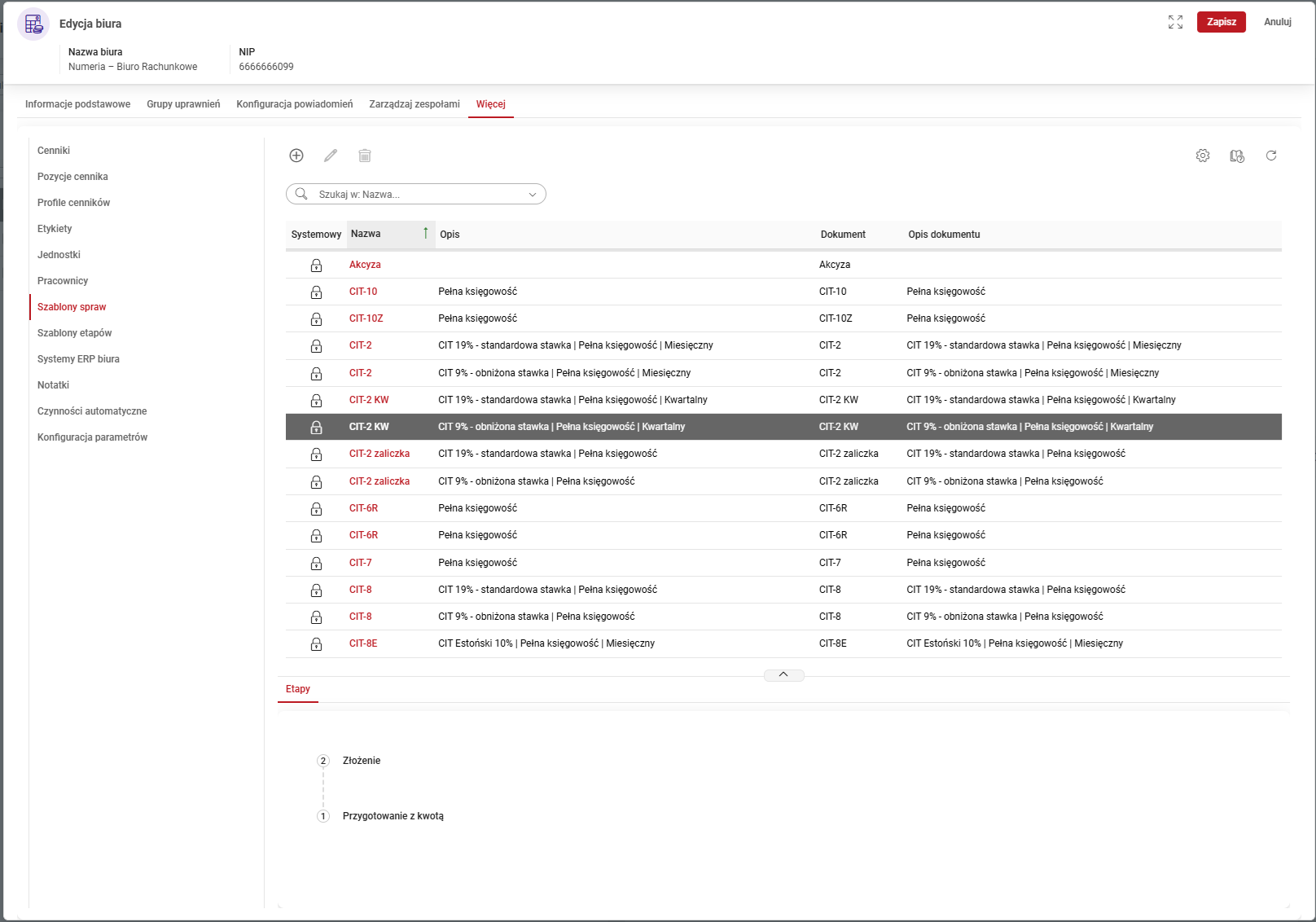Click the lock icon in the Akcyza row
The height and width of the screenshot is (922, 1316).
pos(316,266)
